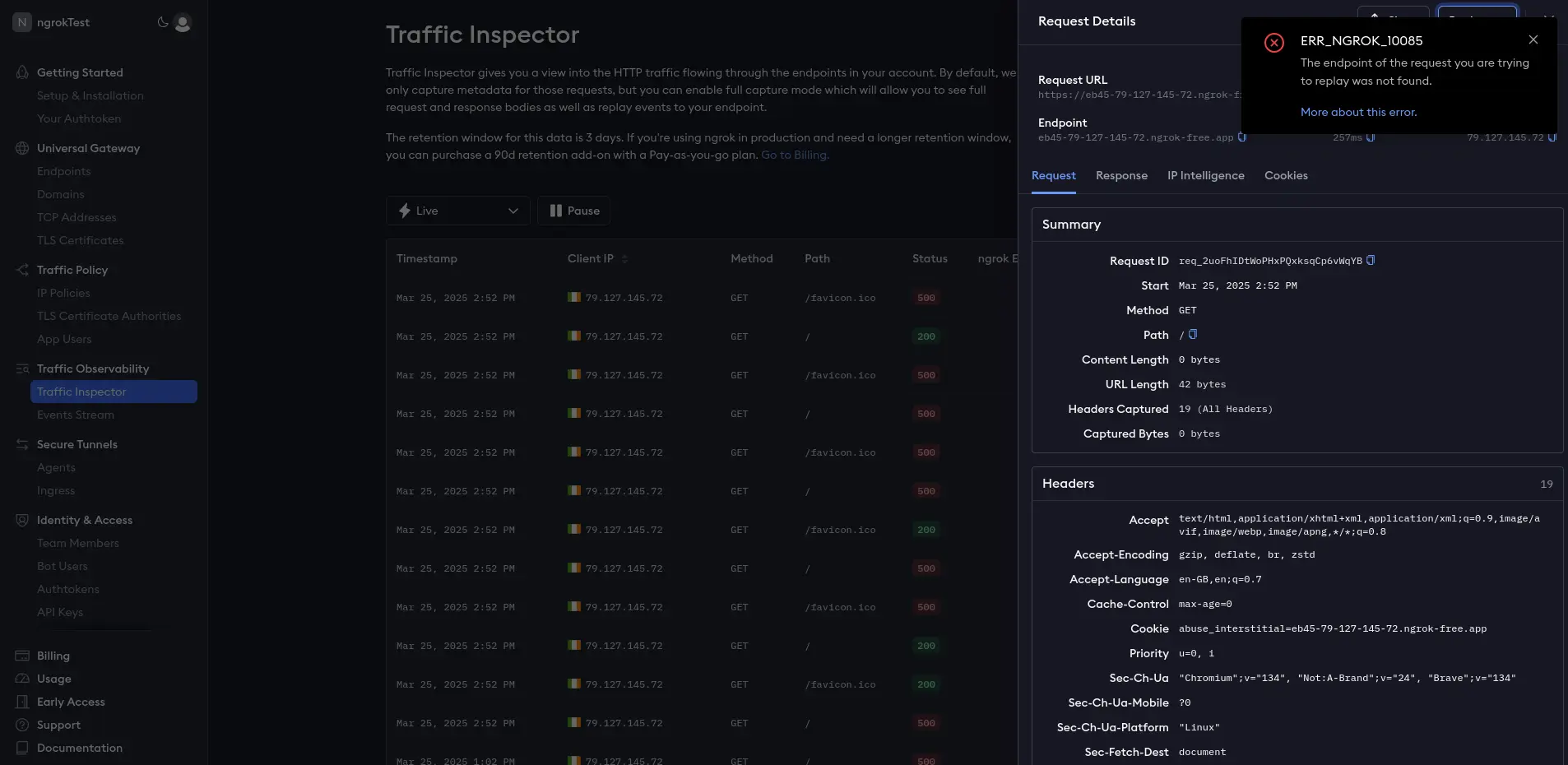1568x765 pixels.
Task: Expand the Universal Gateway section
Action: 88,148
